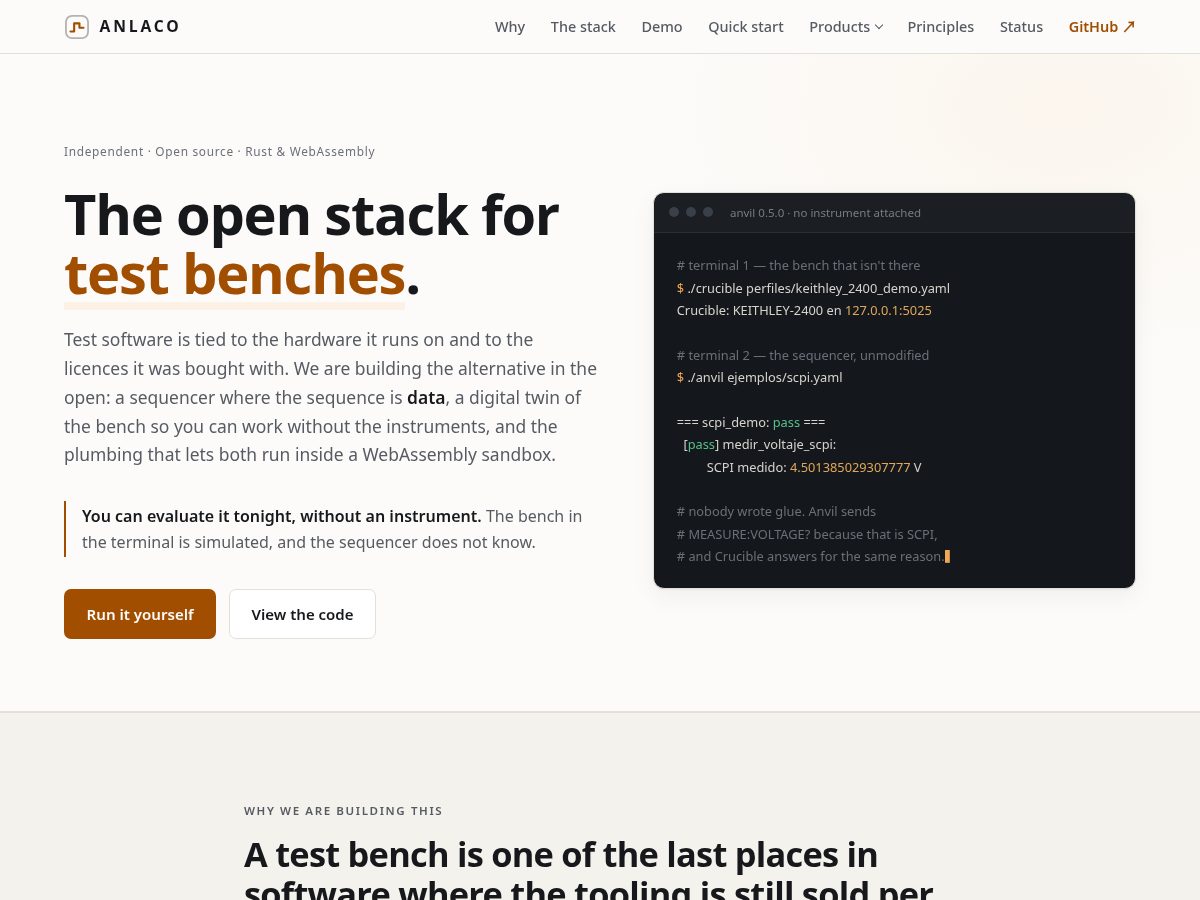Viewport: 1200px width, 900px height.
Task: Select the 'Crucible: KEITHLEY-2400 en' output text
Action: tap(759, 310)
